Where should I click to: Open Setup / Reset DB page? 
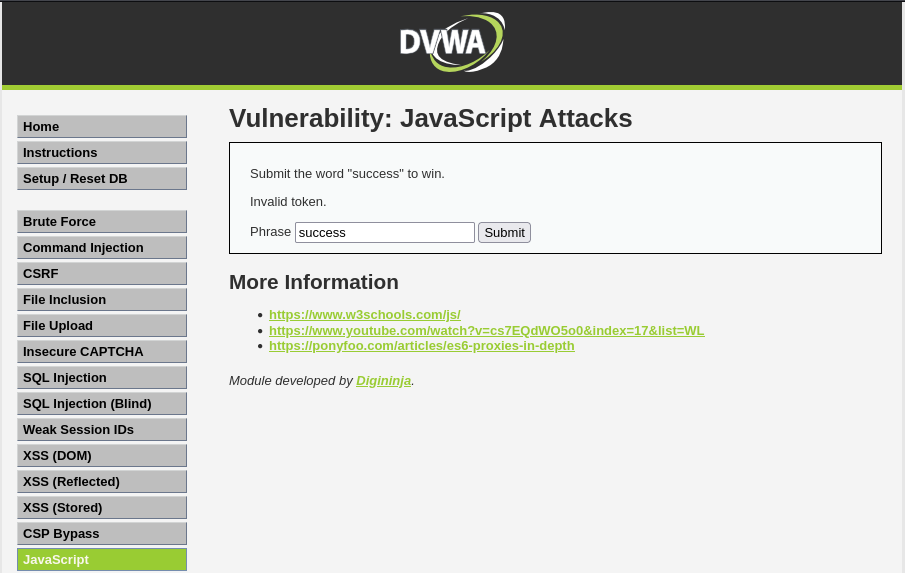[101, 179]
